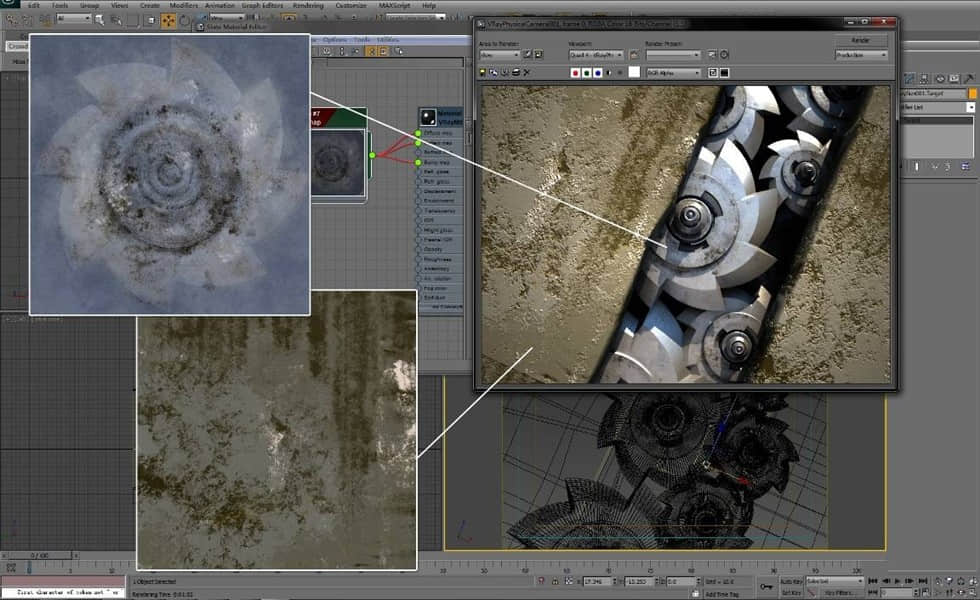This screenshot has width=980, height=600.
Task: Go to Start of animation
Action: (x=873, y=581)
